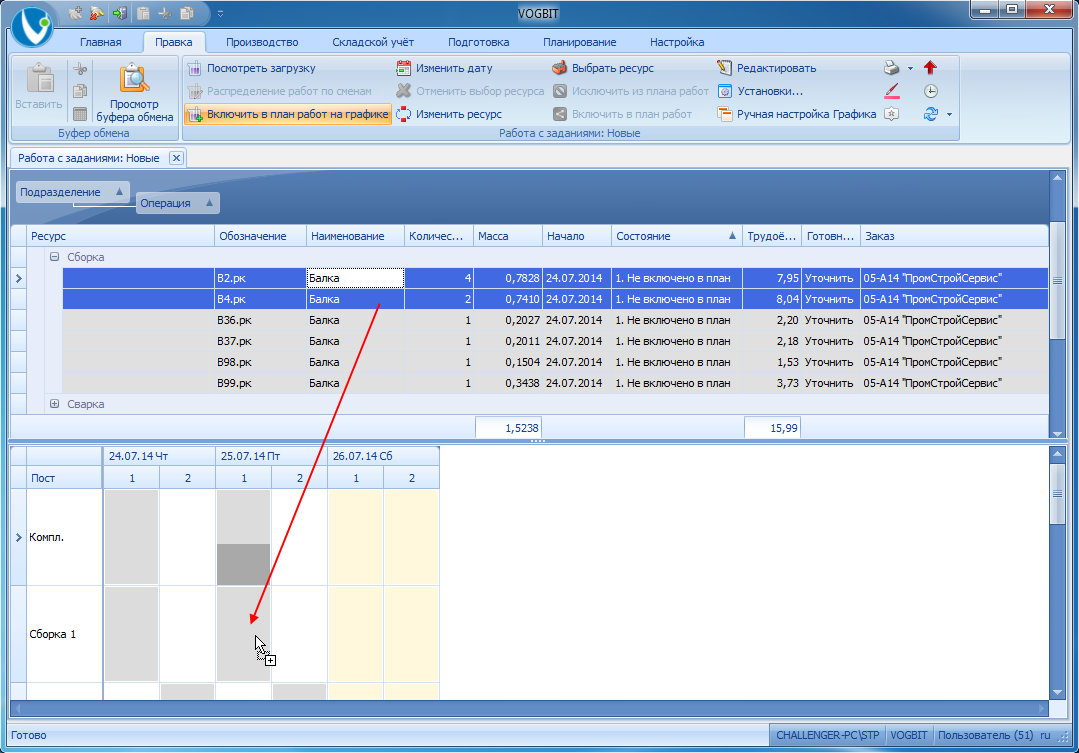Select the Планирование tab
1079x753 pixels.
579,42
